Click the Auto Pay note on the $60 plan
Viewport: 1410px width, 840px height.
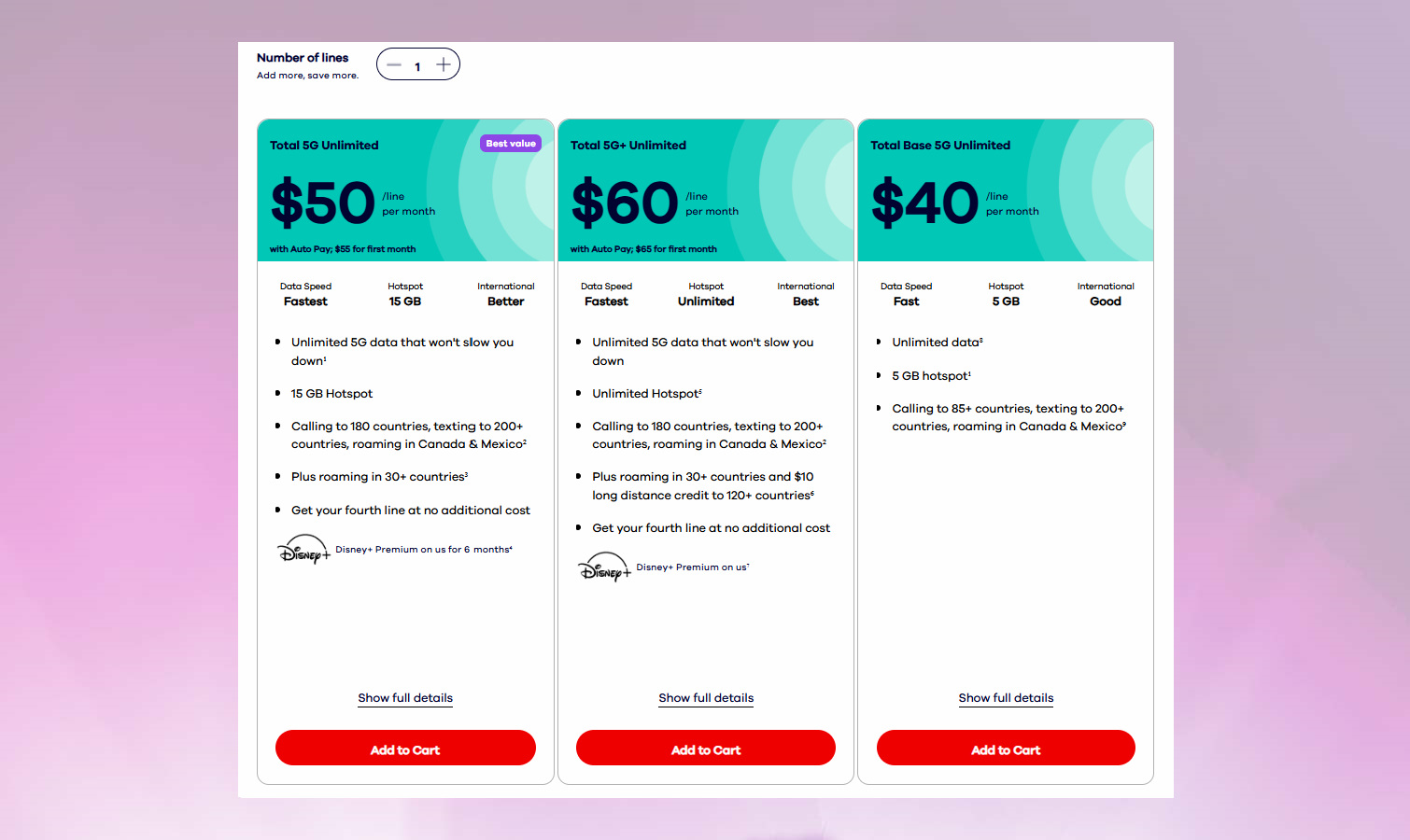(x=643, y=248)
